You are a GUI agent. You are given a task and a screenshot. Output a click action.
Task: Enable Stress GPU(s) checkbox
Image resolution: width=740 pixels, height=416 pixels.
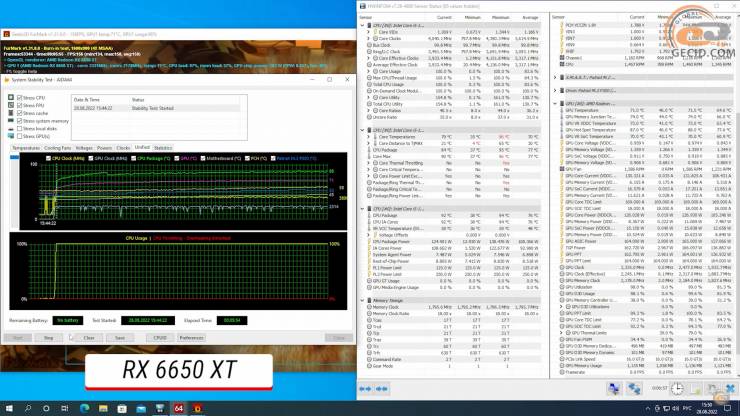[x=19, y=136]
